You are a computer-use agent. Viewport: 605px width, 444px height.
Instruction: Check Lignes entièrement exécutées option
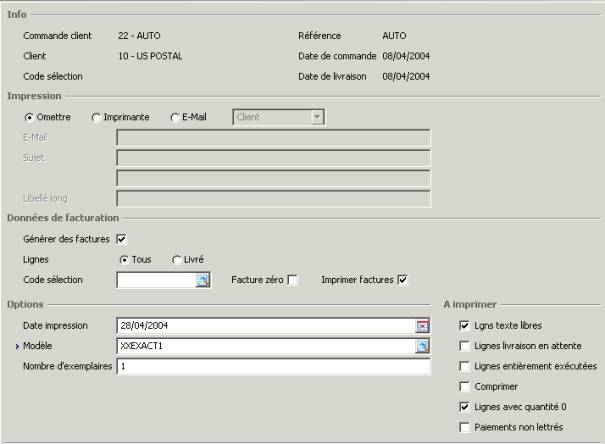click(x=464, y=366)
